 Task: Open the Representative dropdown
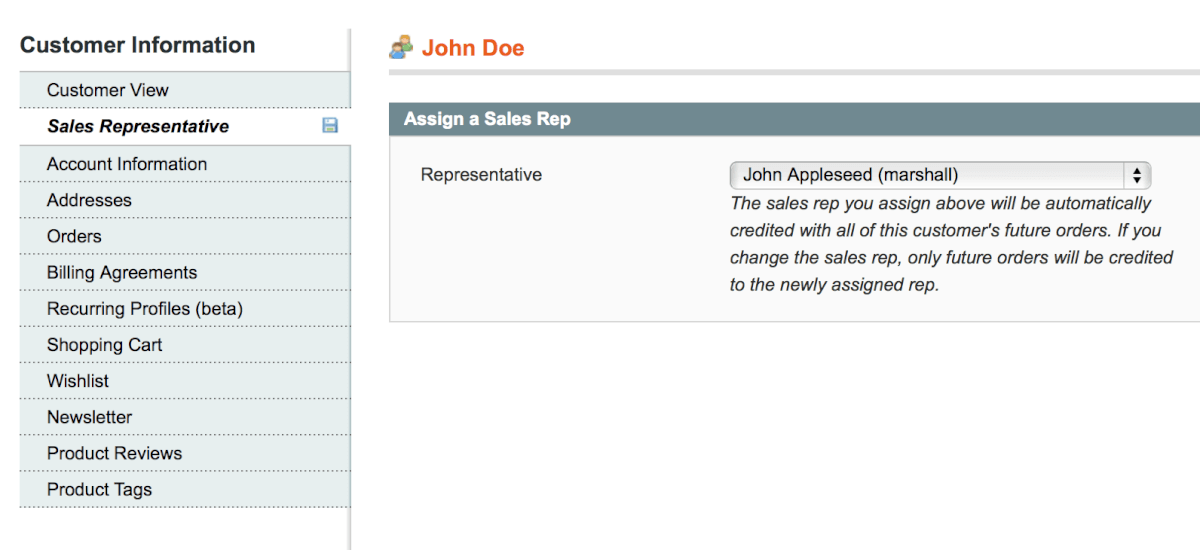tap(930, 176)
